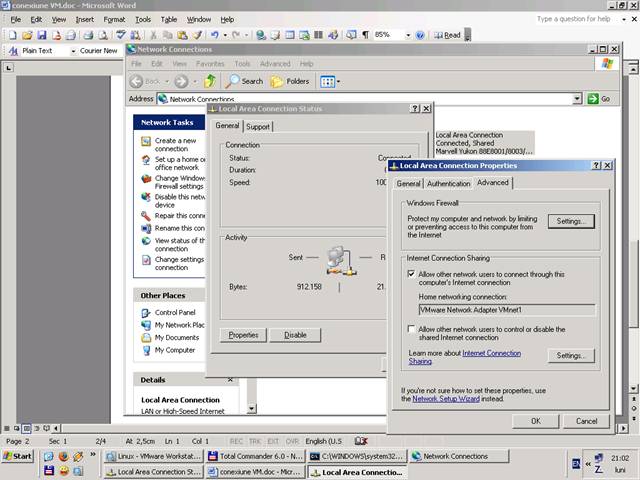Click the Courier New font box
Screen dimensions: 640x480
pyautogui.click(x=98, y=51)
